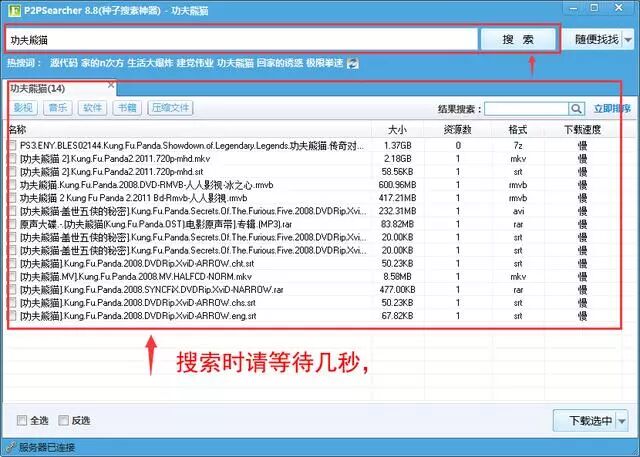Tick checkbox for Kung.Fu.Panda2.2011.720p-mhd.srt
The image size is (640, 457).
click(13, 171)
